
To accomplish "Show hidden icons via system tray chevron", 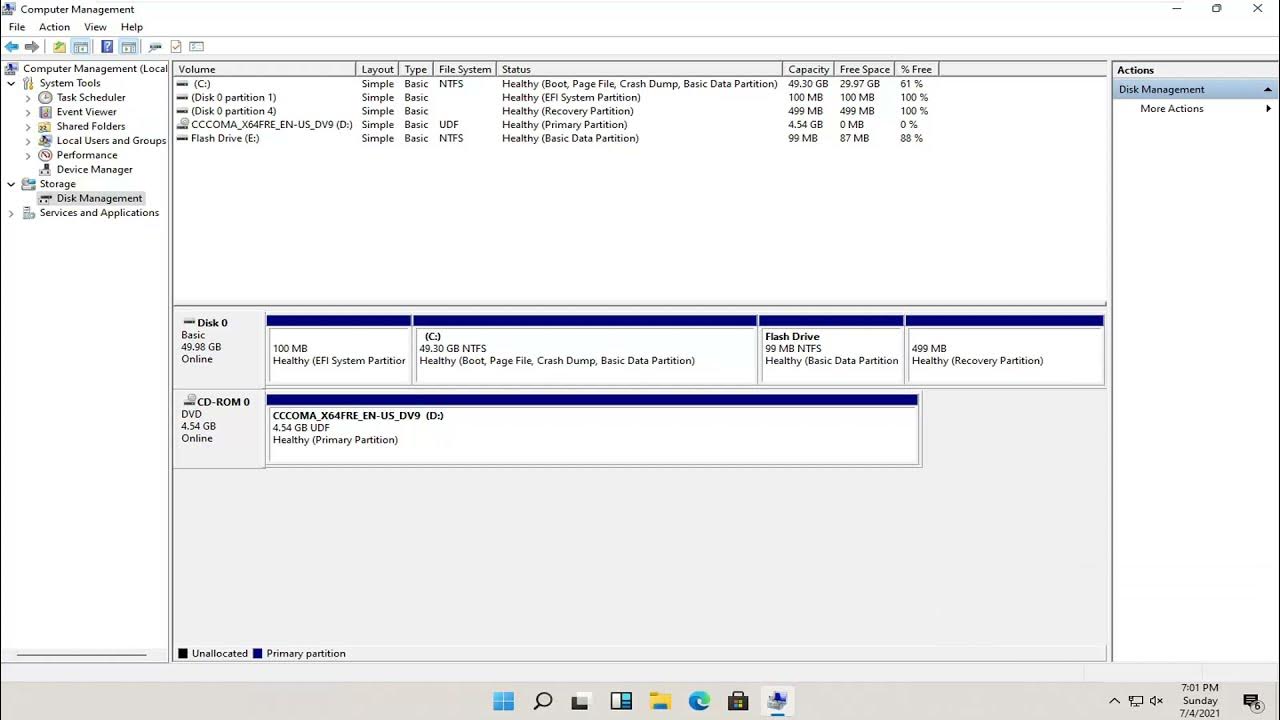I will [1114, 701].
